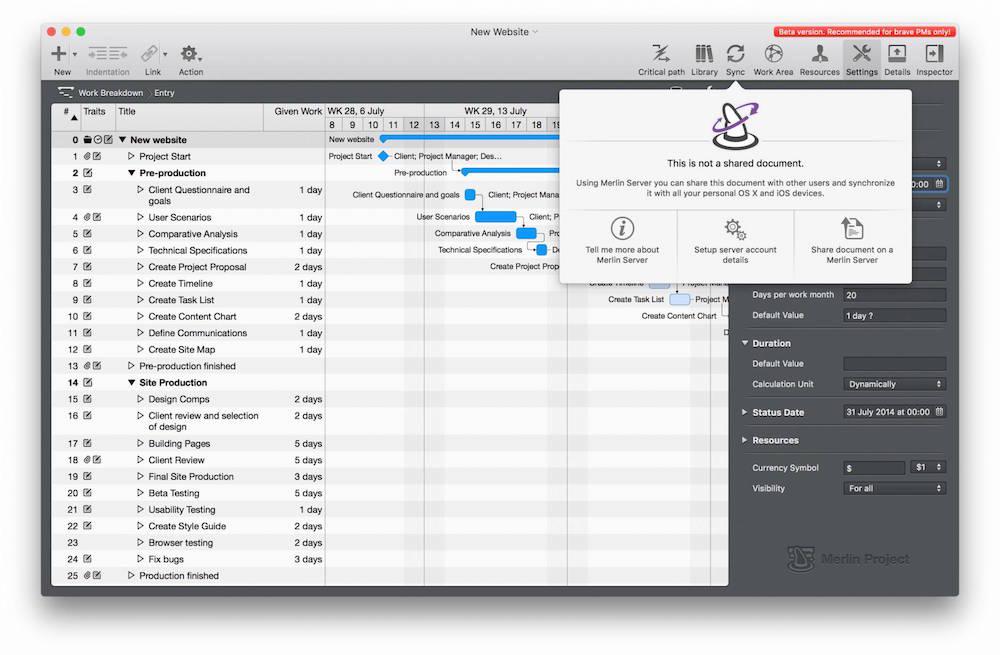Open the New button dropdown arrow
Viewport: 1000px width, 655px height.
(75, 54)
